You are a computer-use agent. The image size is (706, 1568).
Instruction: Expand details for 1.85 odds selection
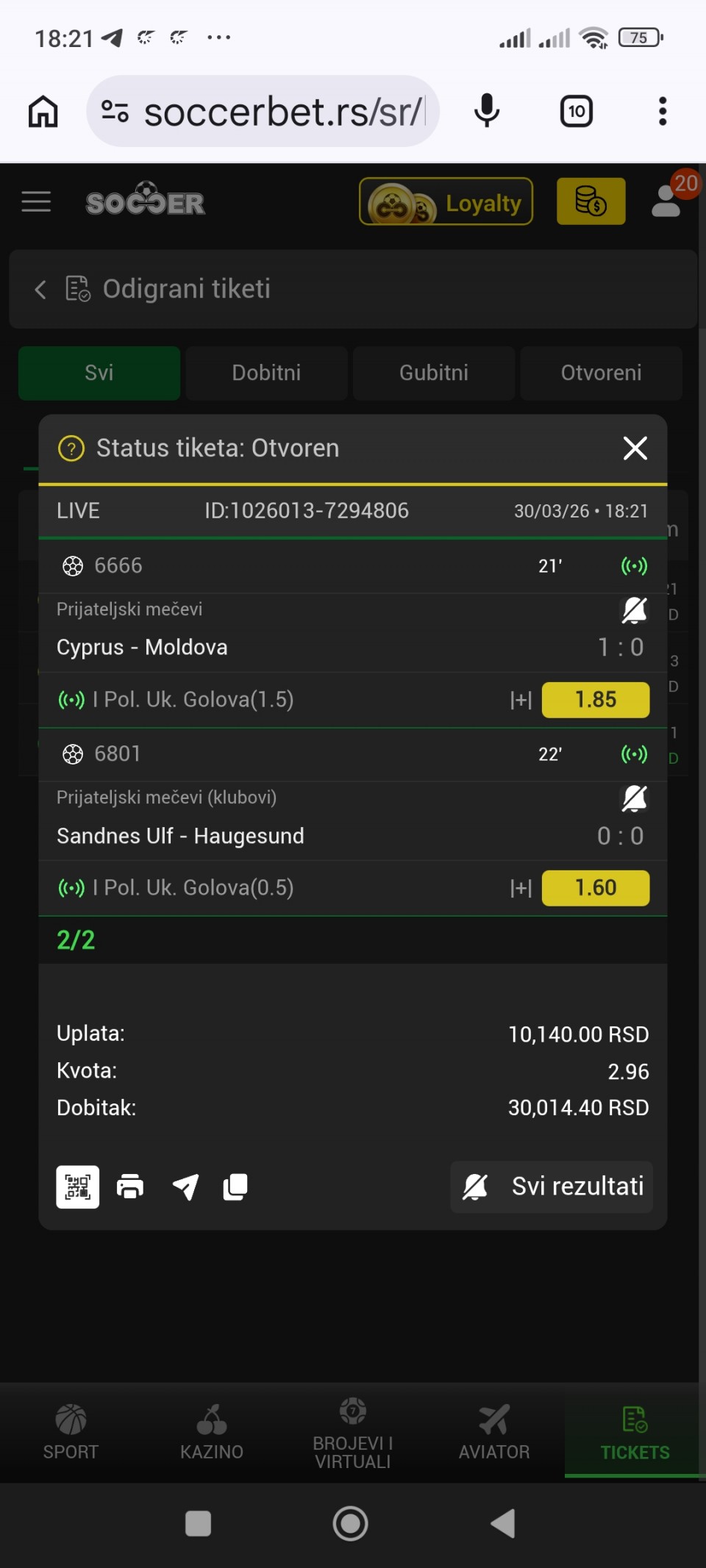point(521,700)
